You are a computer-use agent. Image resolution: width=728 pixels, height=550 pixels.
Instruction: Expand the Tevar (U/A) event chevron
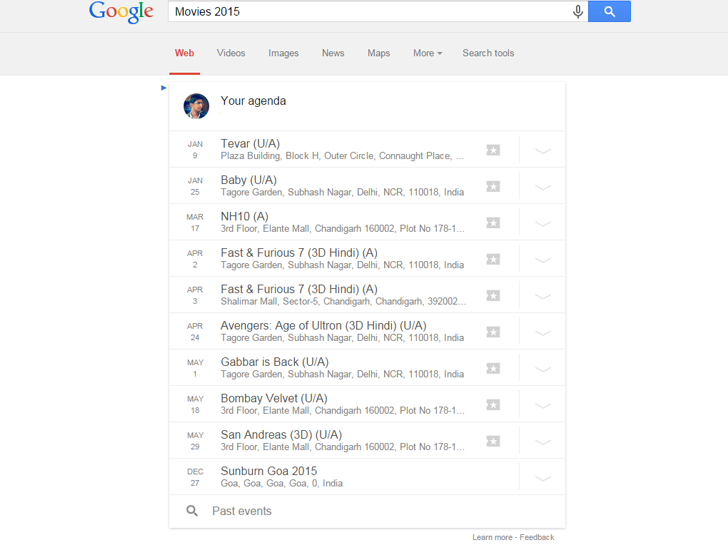coord(543,151)
